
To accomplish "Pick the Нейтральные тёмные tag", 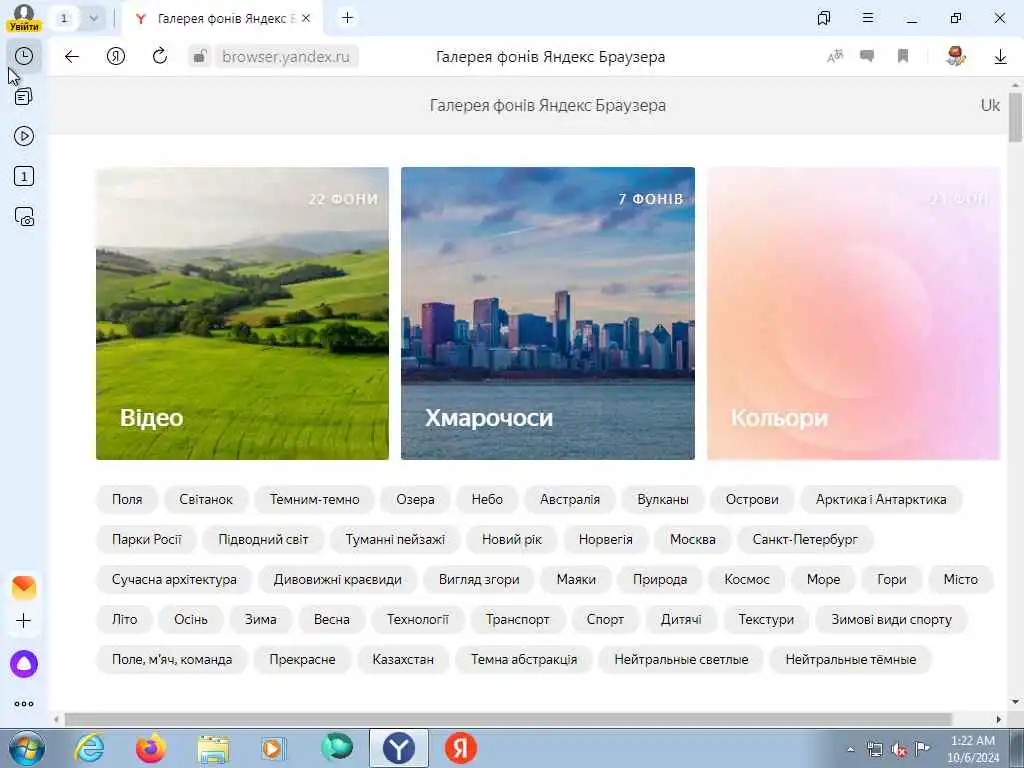I will coord(850,659).
